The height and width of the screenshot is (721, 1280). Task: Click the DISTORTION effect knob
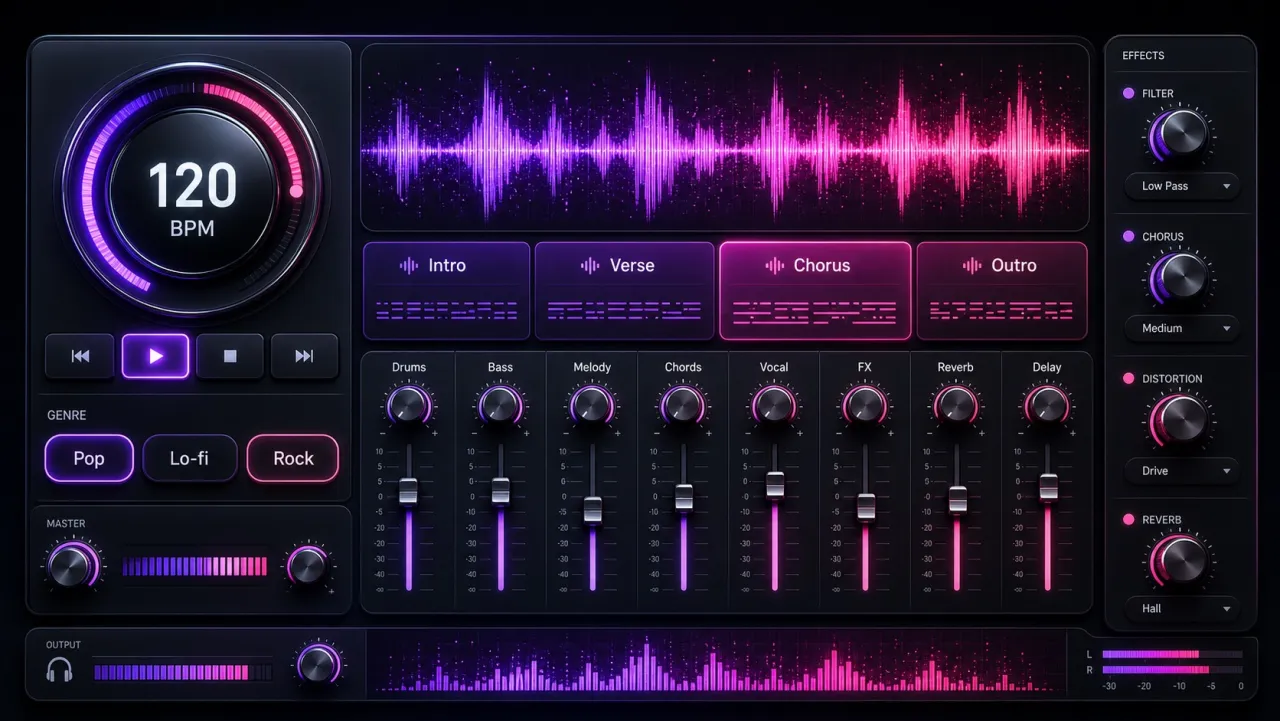point(1180,419)
